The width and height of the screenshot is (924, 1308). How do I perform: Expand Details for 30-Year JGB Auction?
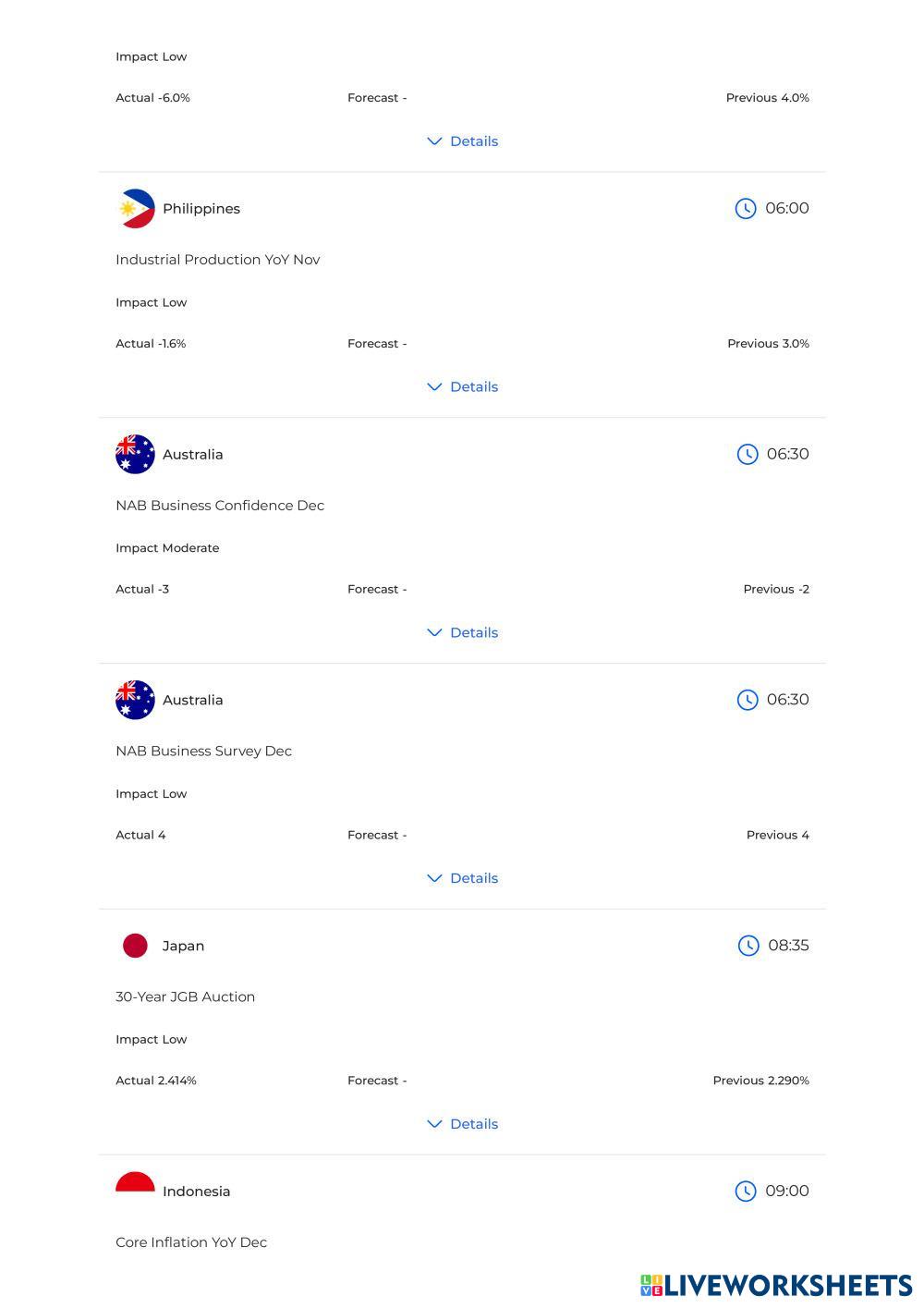[463, 1124]
